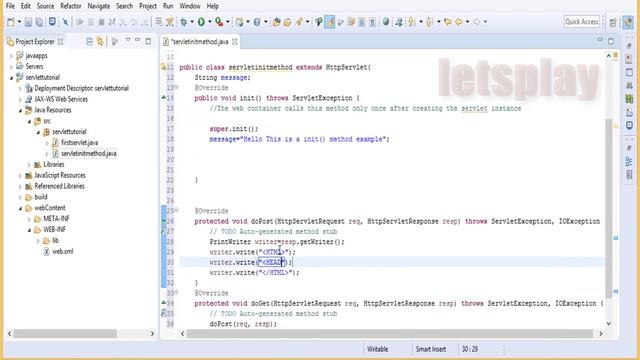640x360 pixels.
Task: Click the Smart Insert status bar entry
Action: point(431,349)
